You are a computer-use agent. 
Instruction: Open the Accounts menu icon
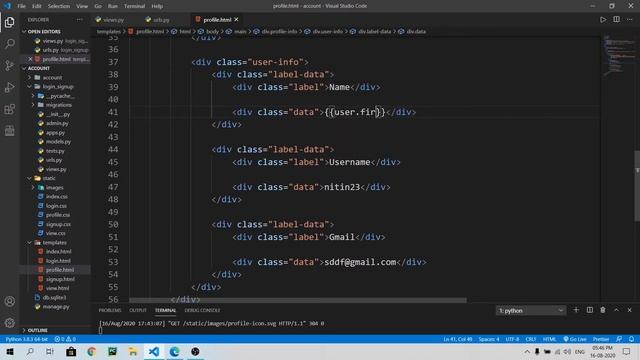(9, 302)
